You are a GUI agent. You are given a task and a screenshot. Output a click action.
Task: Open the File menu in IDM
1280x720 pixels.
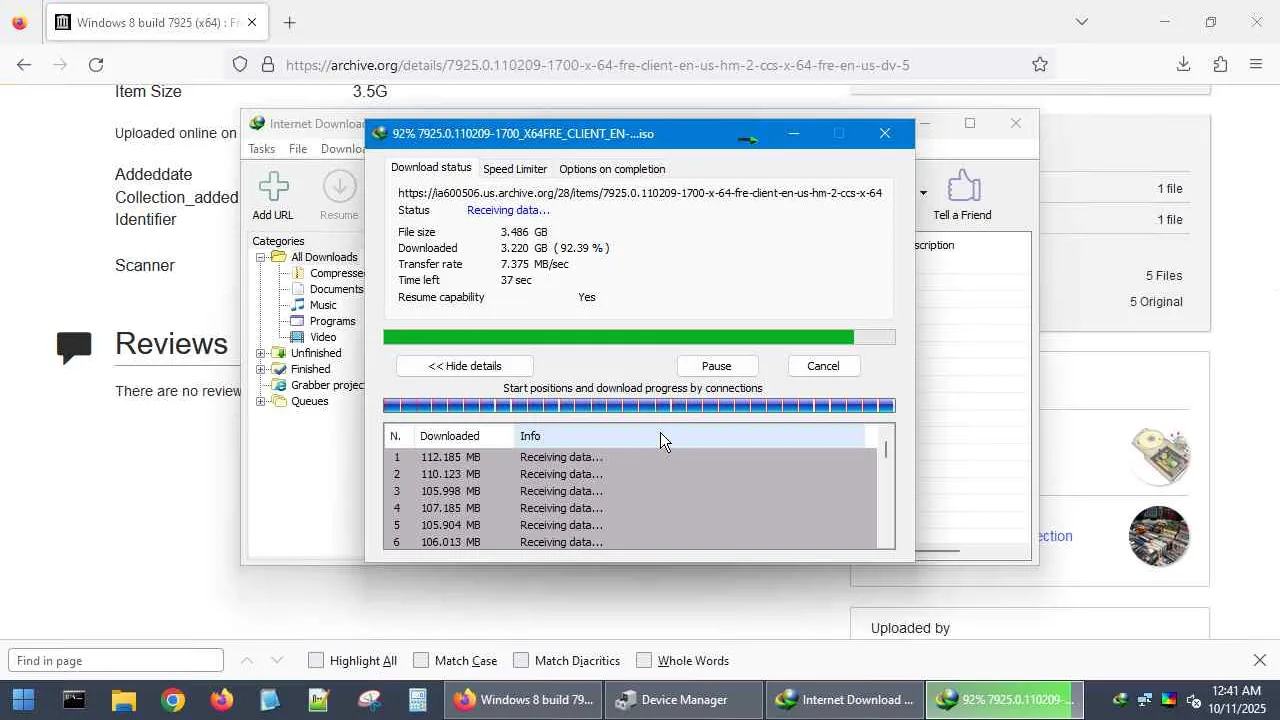(298, 149)
